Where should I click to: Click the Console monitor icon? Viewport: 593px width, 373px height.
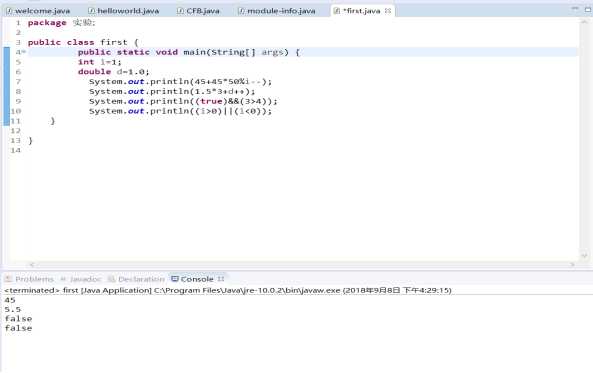click(x=175, y=279)
